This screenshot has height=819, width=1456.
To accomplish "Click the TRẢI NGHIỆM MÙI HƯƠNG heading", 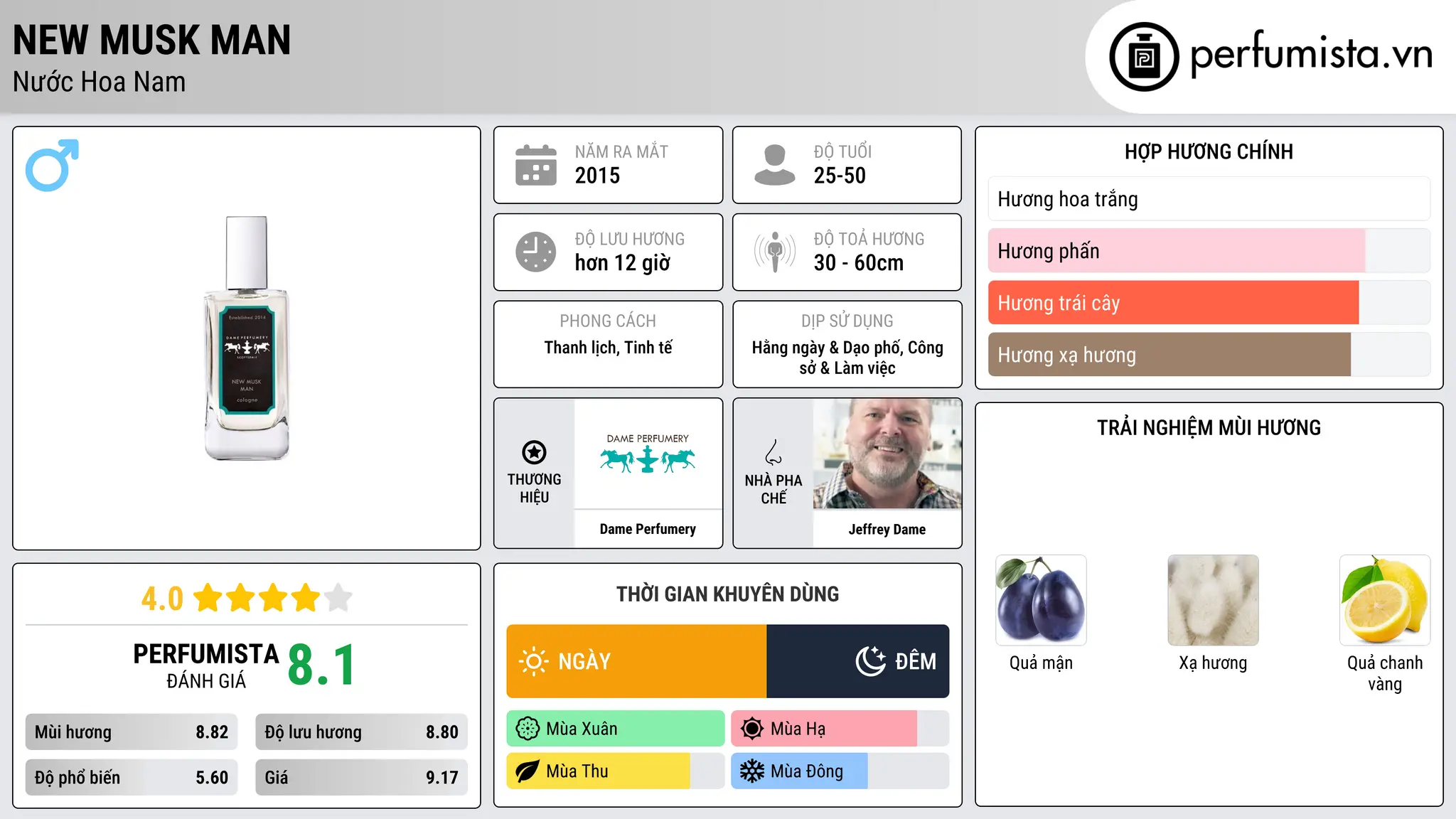I will pos(1209,427).
